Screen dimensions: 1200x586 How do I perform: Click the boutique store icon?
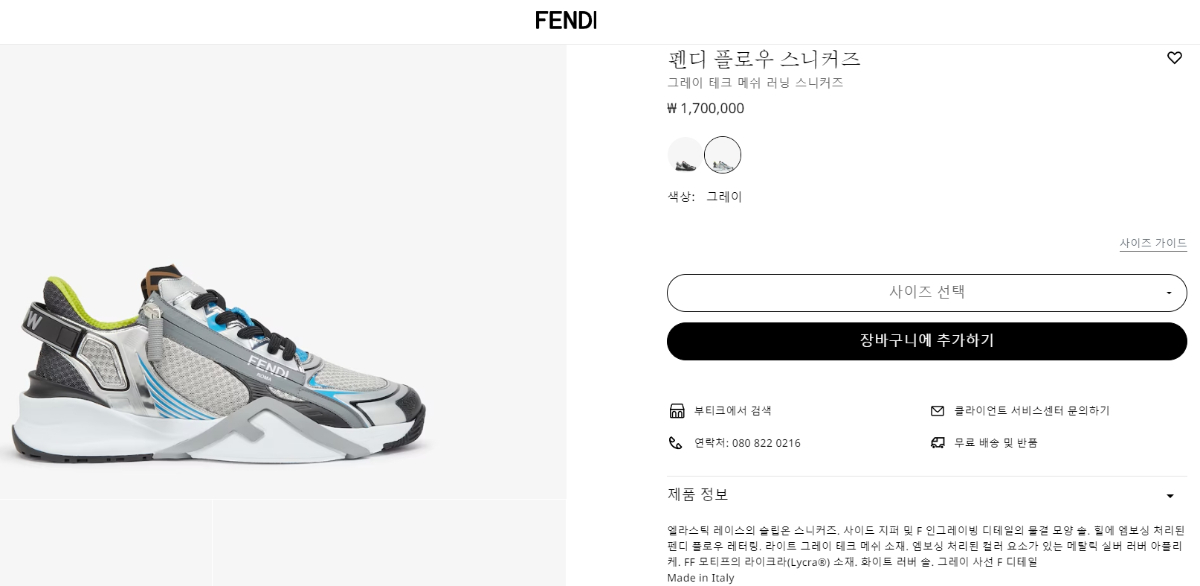(x=676, y=411)
